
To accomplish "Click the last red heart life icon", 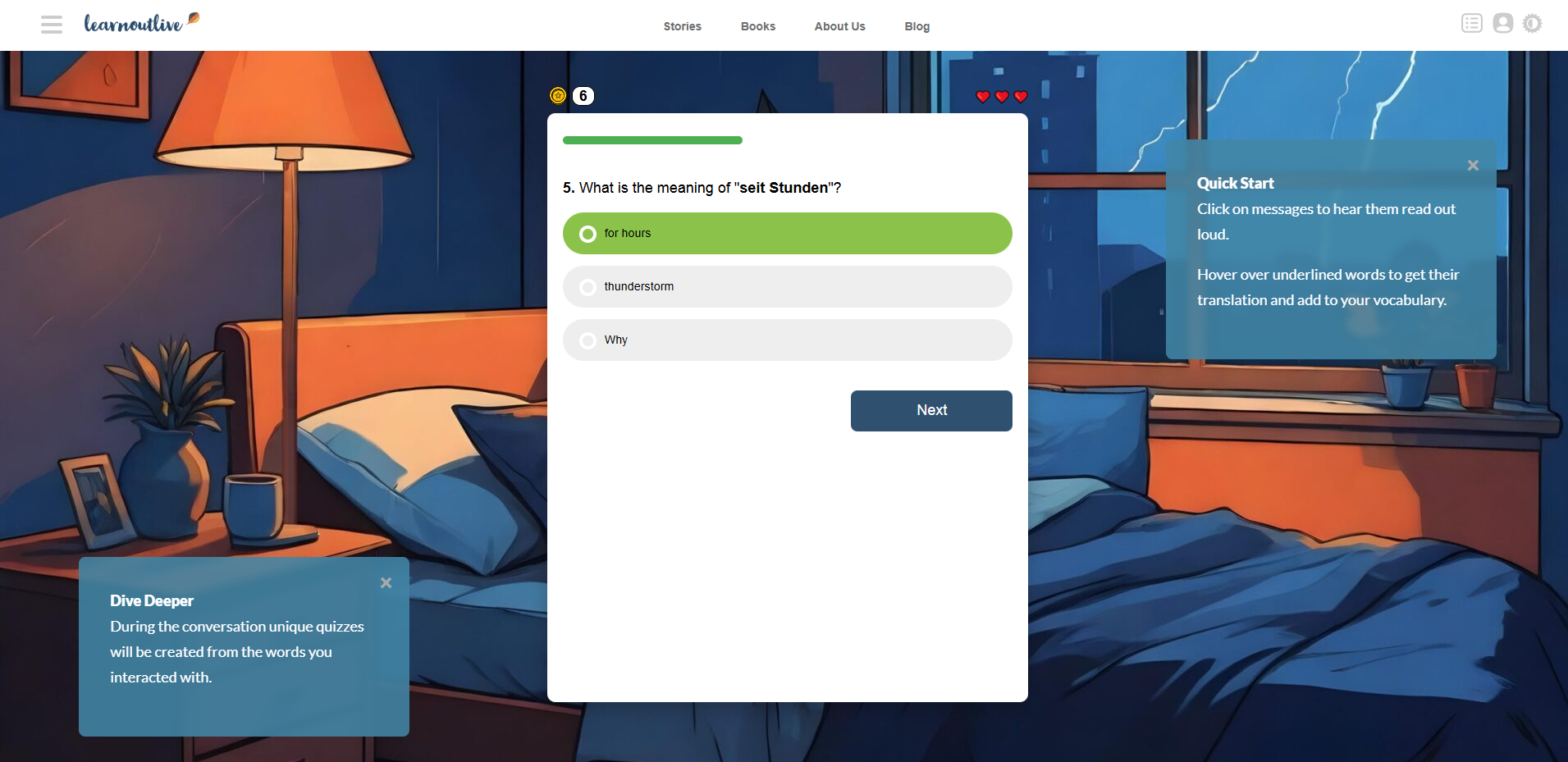I will click(x=1021, y=97).
